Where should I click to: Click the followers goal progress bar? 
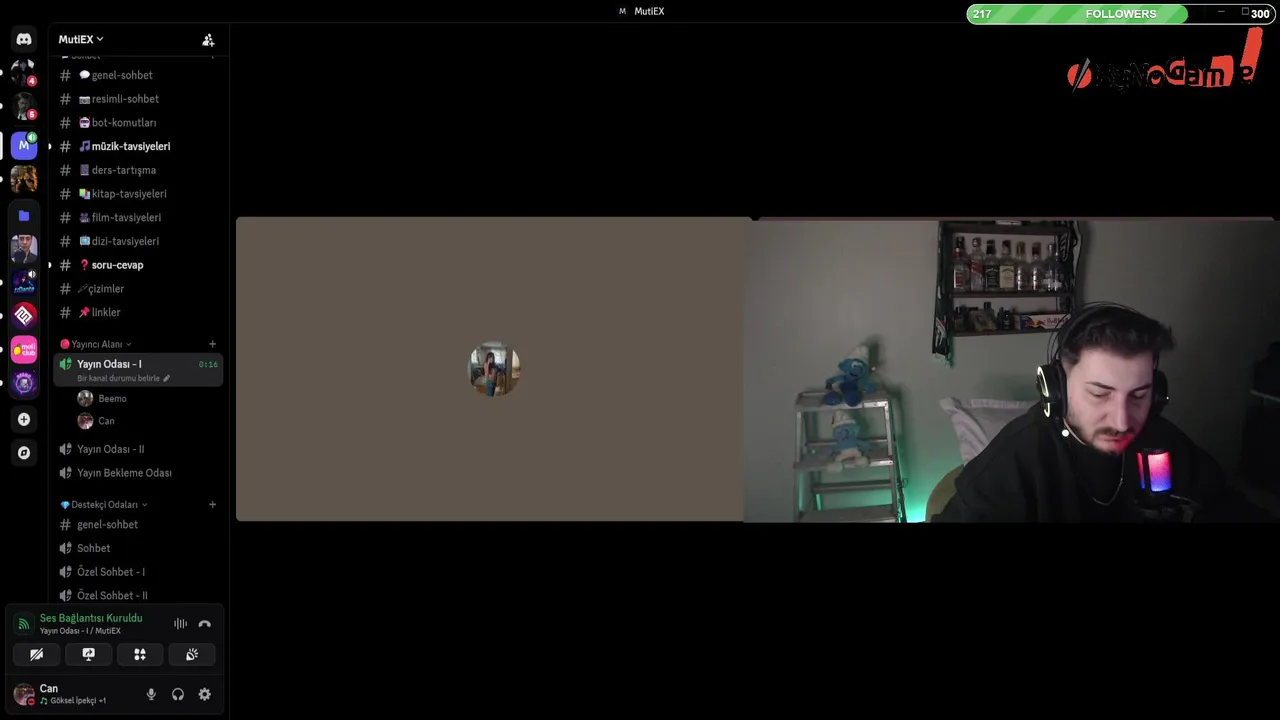[x=1120, y=14]
